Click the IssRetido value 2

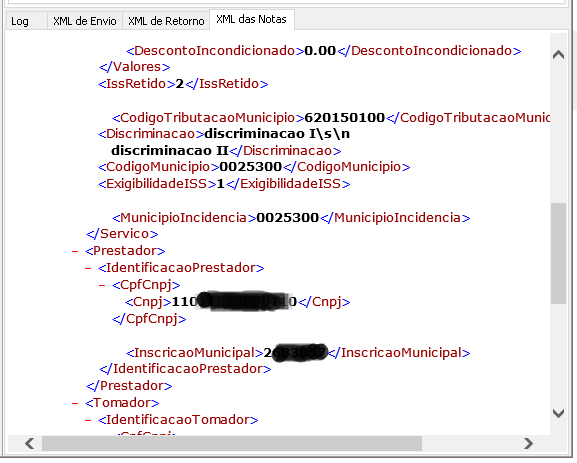(180, 84)
